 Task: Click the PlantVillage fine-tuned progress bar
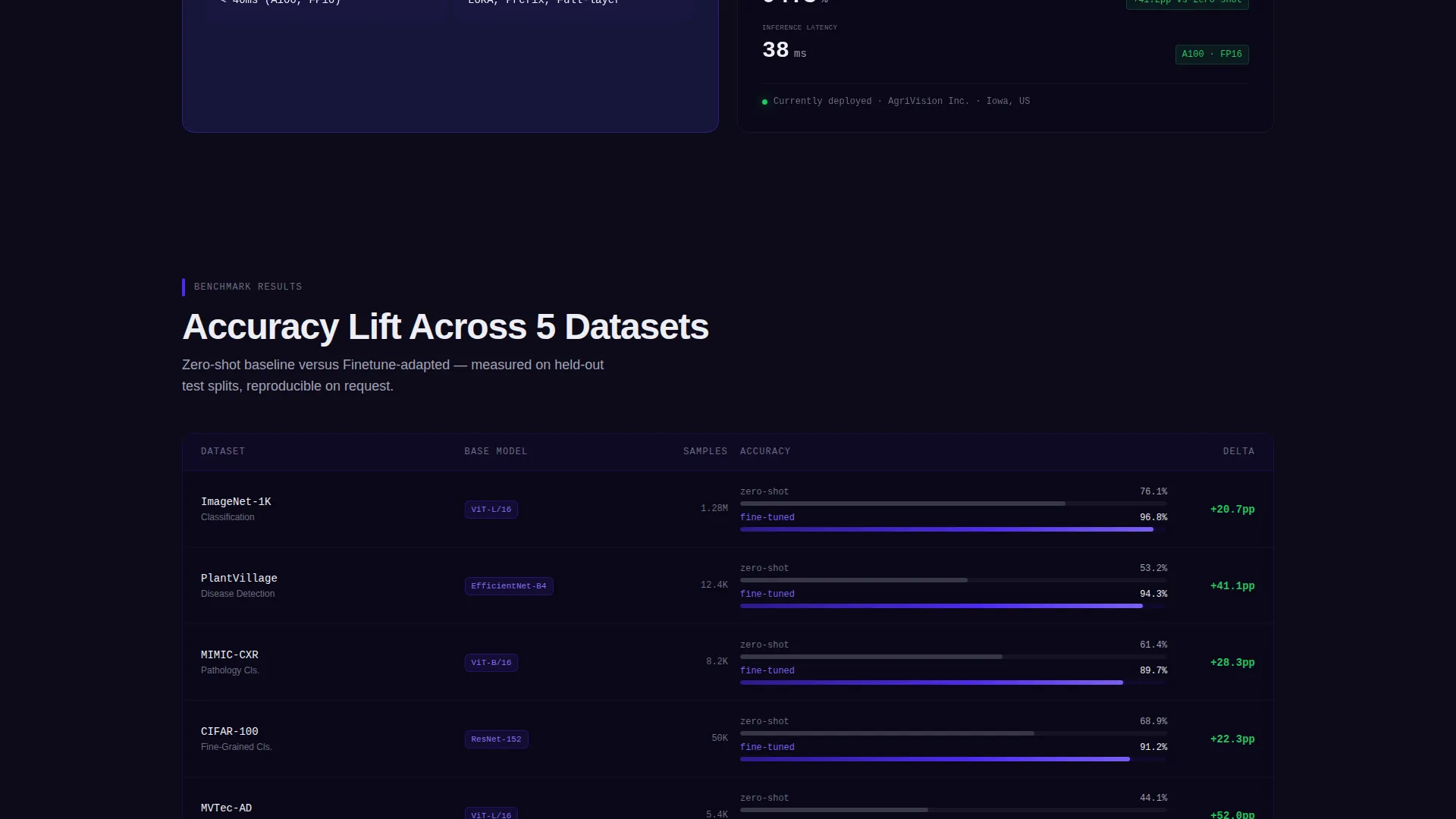(953, 606)
